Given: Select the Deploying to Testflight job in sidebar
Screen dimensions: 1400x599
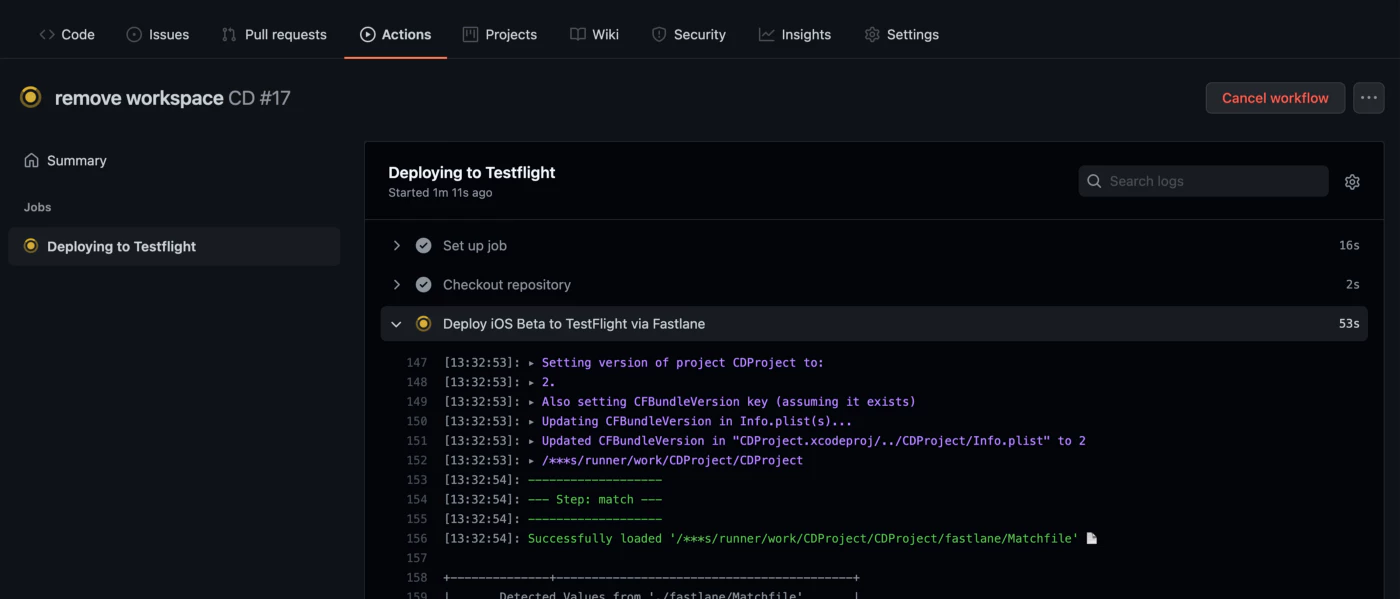Looking at the screenshot, I should [x=120, y=246].
